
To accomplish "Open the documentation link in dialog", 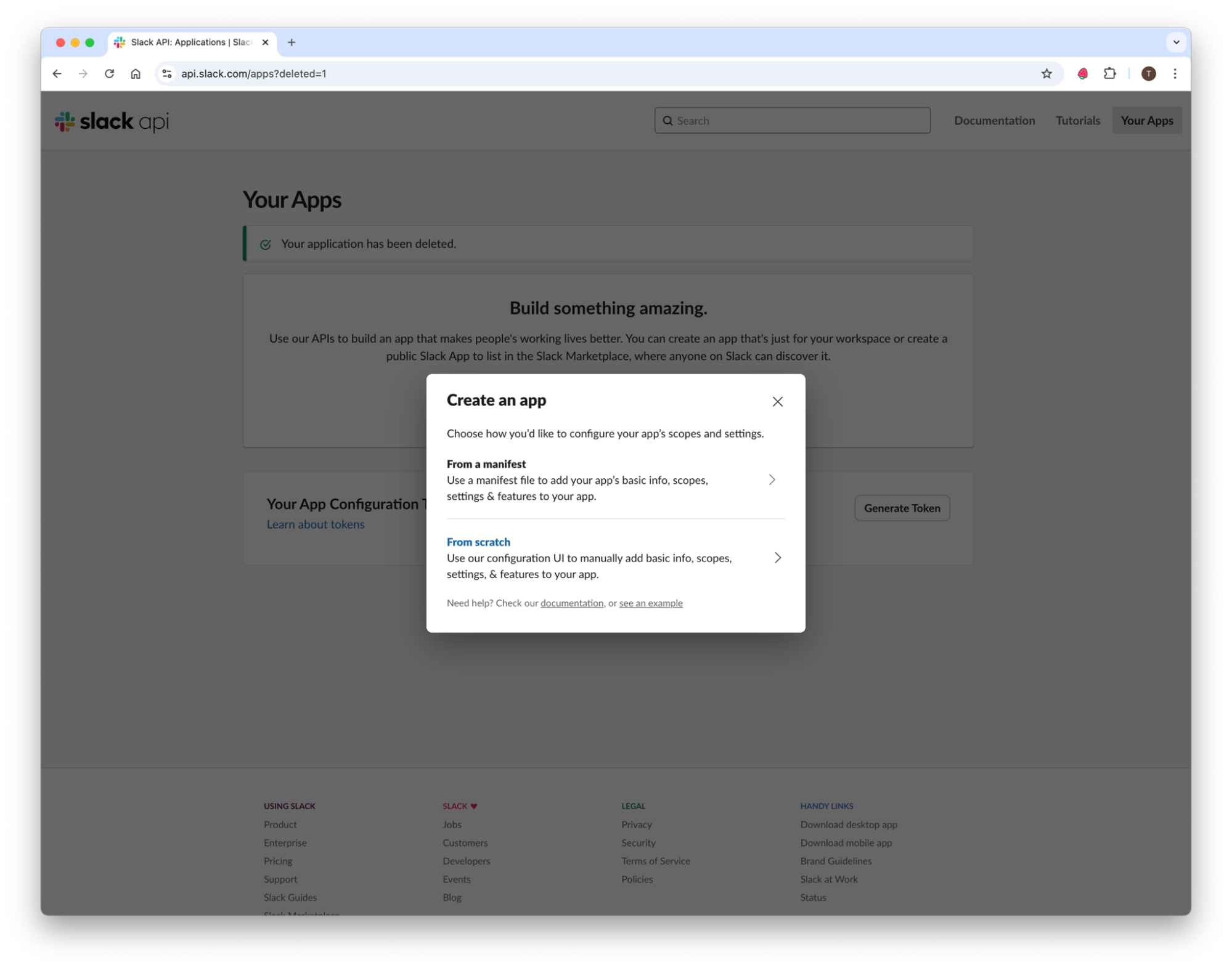I will [x=571, y=603].
